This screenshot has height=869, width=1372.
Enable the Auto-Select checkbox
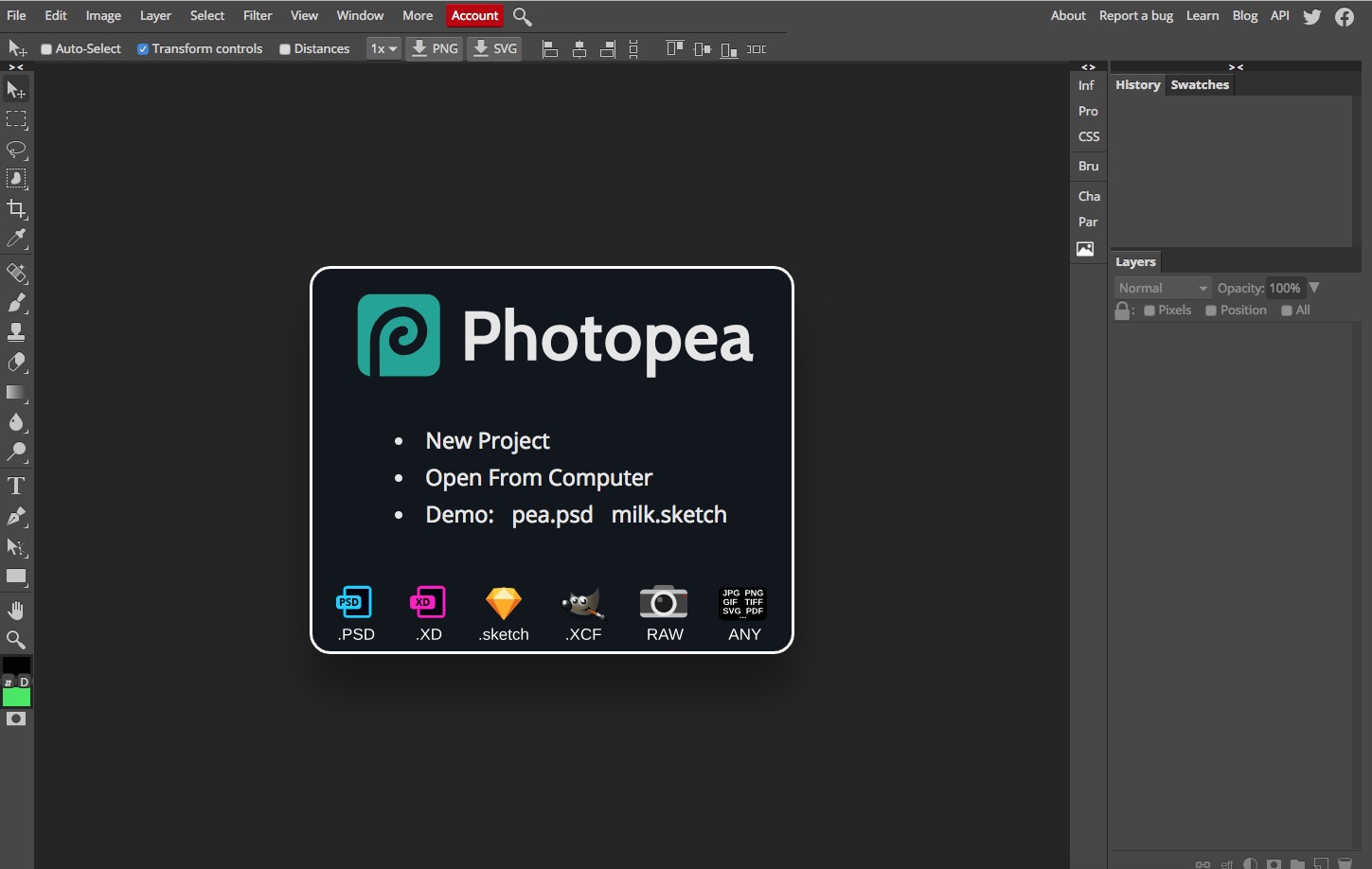tap(45, 49)
